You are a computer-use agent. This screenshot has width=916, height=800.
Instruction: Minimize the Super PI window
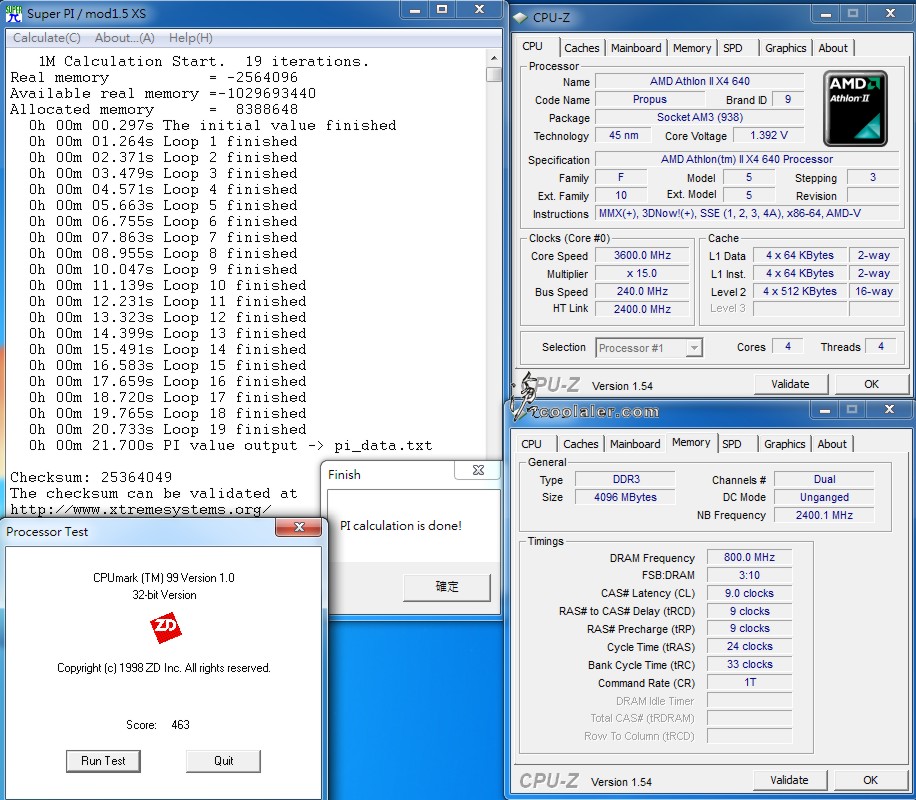click(415, 10)
